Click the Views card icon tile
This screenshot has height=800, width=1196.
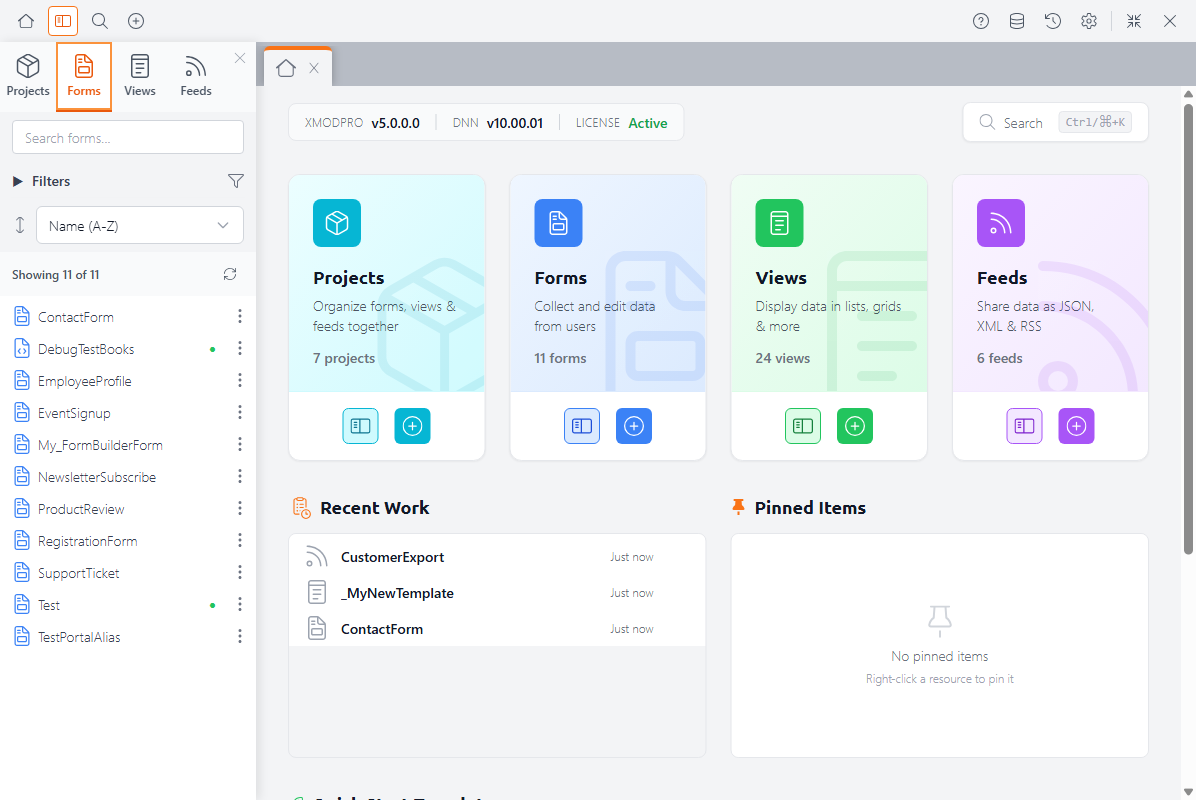tap(779, 223)
